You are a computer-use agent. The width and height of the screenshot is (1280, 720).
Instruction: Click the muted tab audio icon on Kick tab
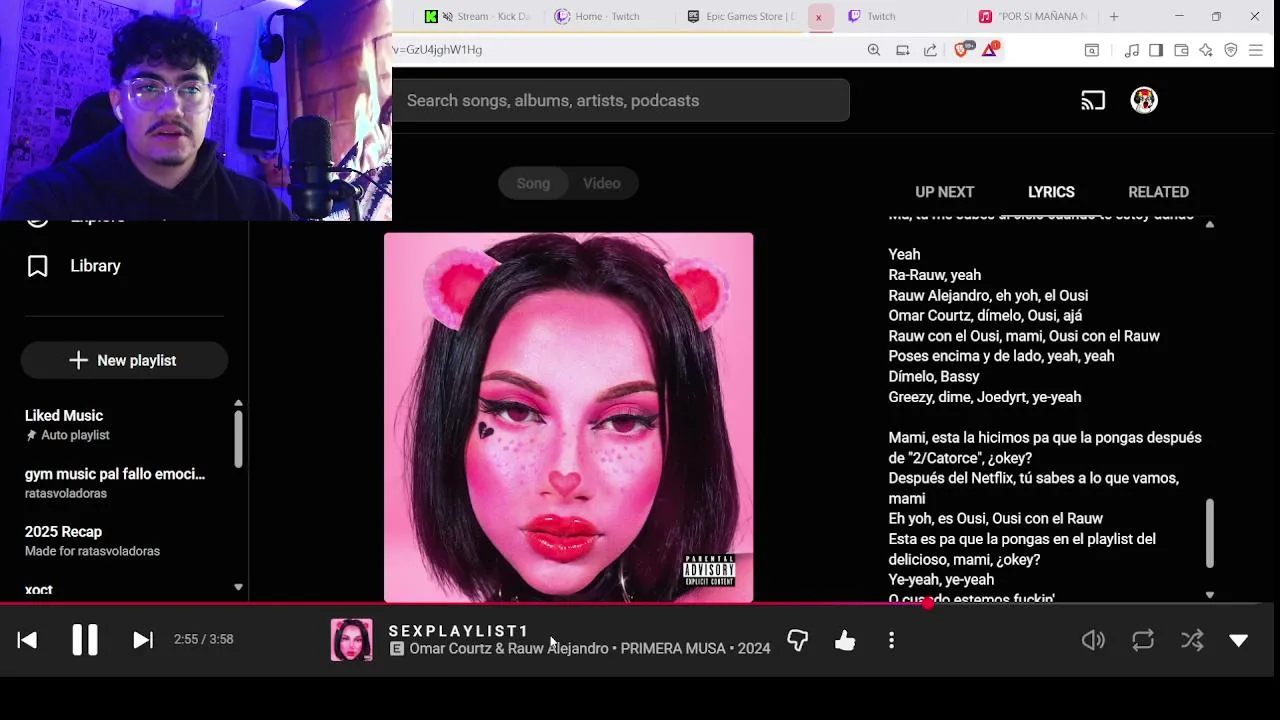447,17
